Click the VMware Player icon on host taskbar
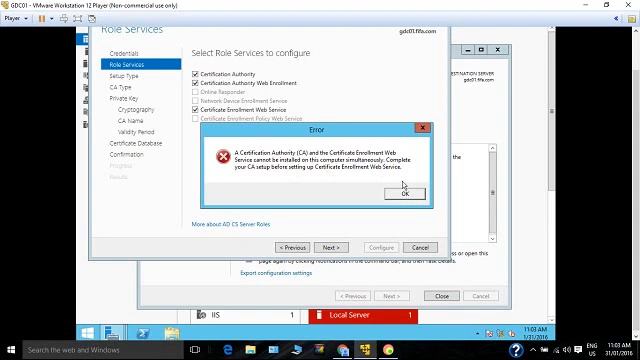 [365, 350]
